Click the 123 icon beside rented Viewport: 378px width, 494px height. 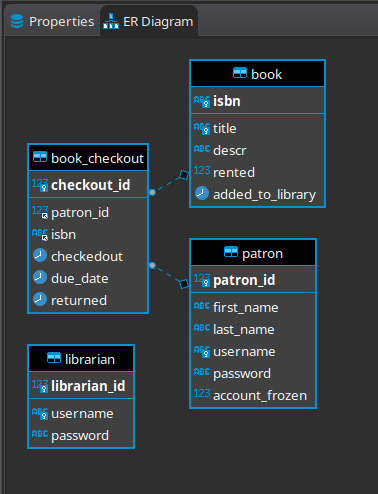[202, 171]
